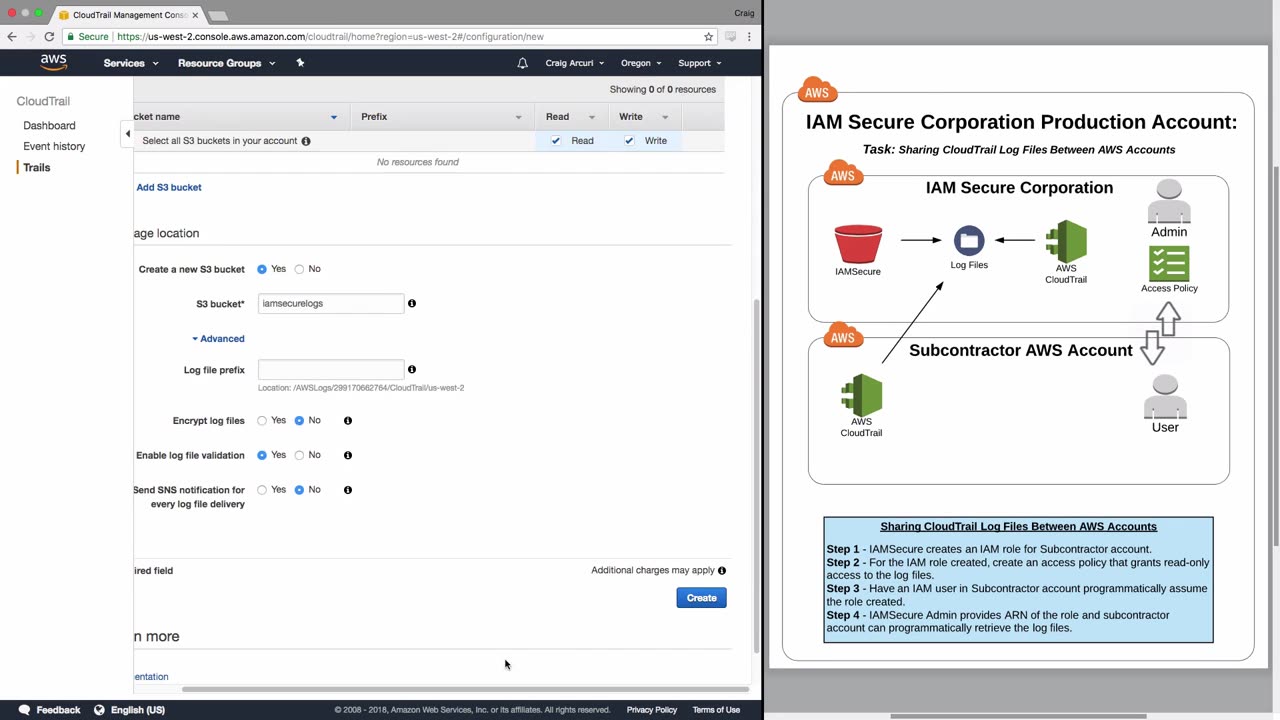Close the CloudTrail Management Console tab

pyautogui.click(x=195, y=15)
